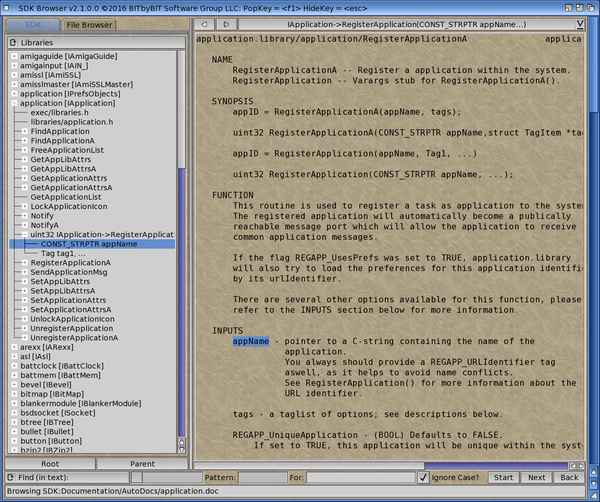Click the tree list scroll-down arrow

pyautogui.click(x=181, y=452)
